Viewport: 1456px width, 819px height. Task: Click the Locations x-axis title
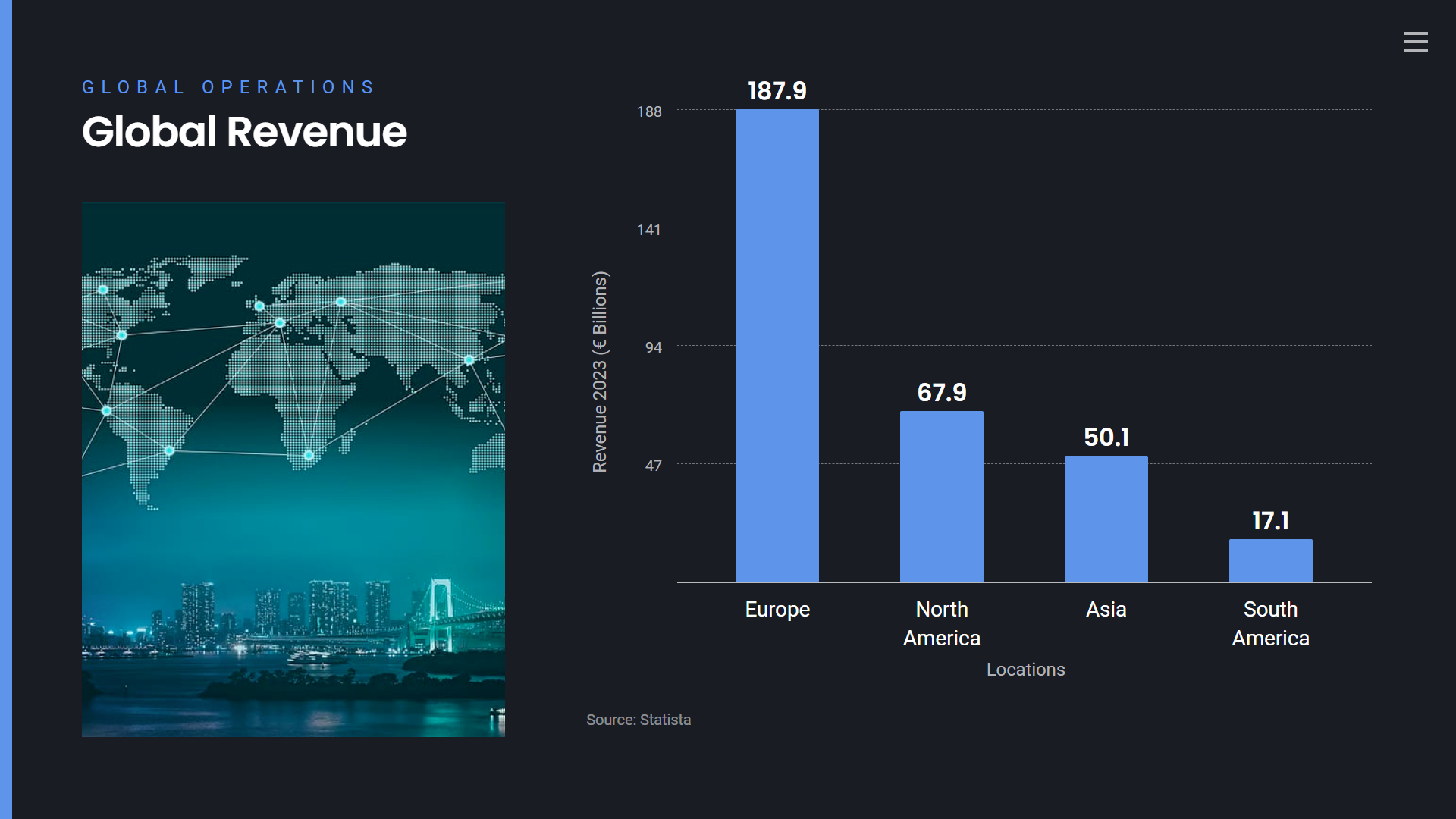pyautogui.click(x=1025, y=670)
